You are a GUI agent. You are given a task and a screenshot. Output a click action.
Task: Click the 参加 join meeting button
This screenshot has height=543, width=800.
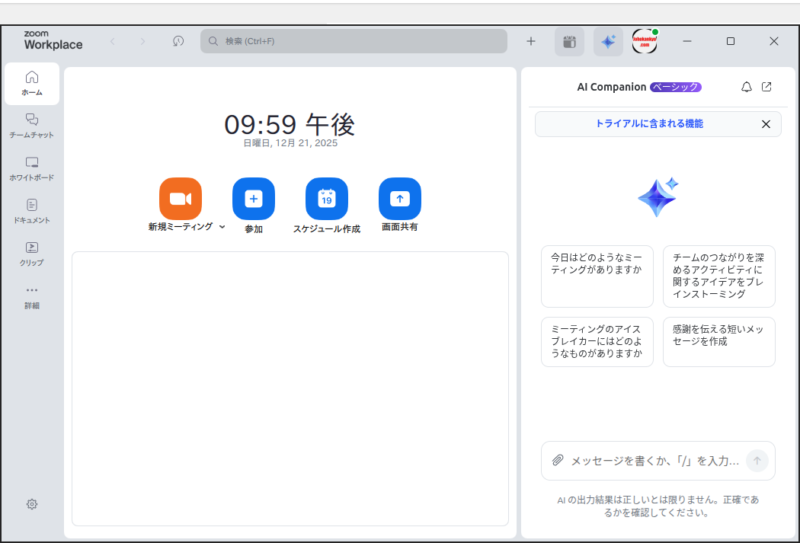click(x=253, y=199)
